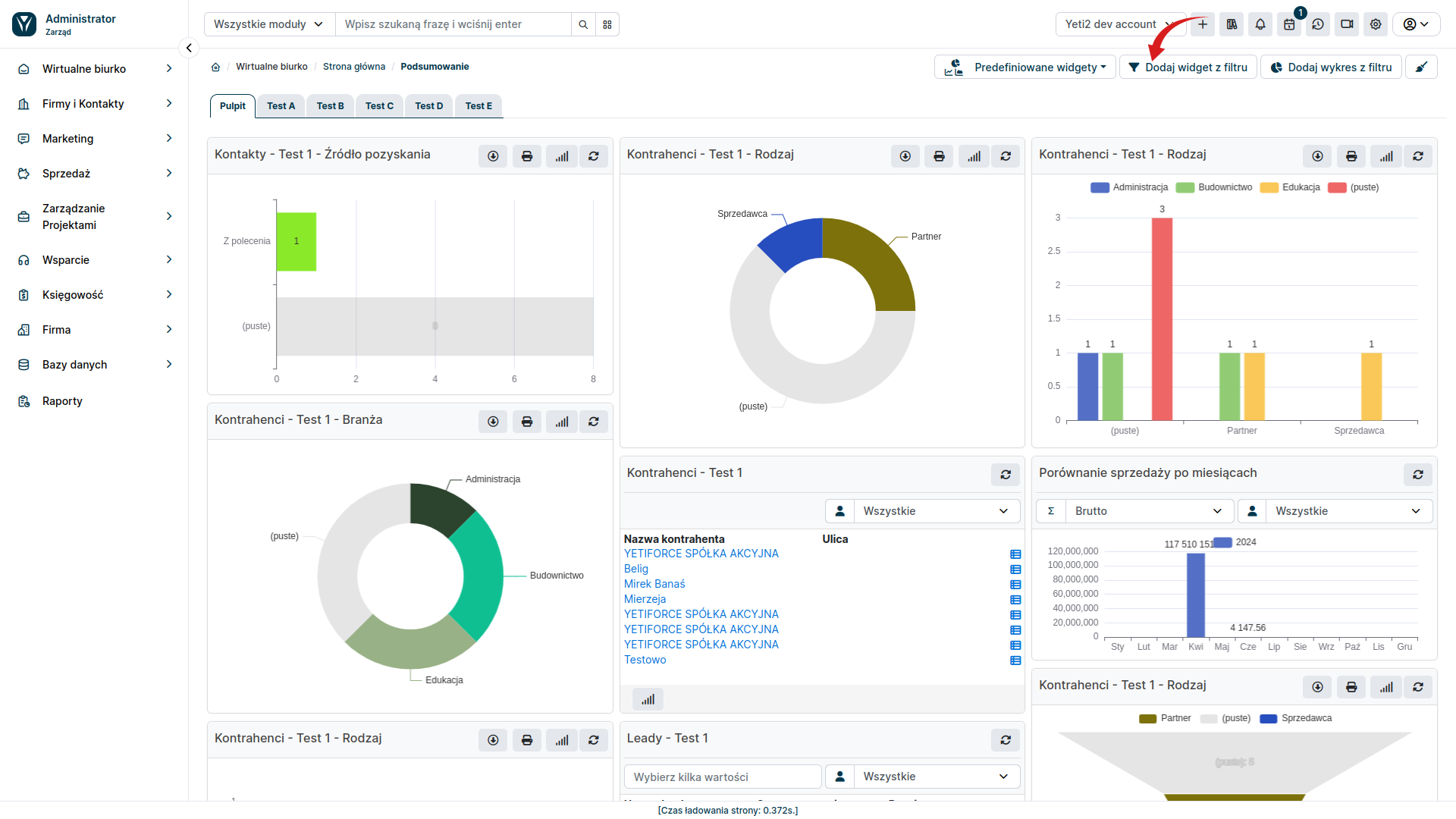
Task: Click Strona główna breadcrumb
Action: [x=354, y=67]
